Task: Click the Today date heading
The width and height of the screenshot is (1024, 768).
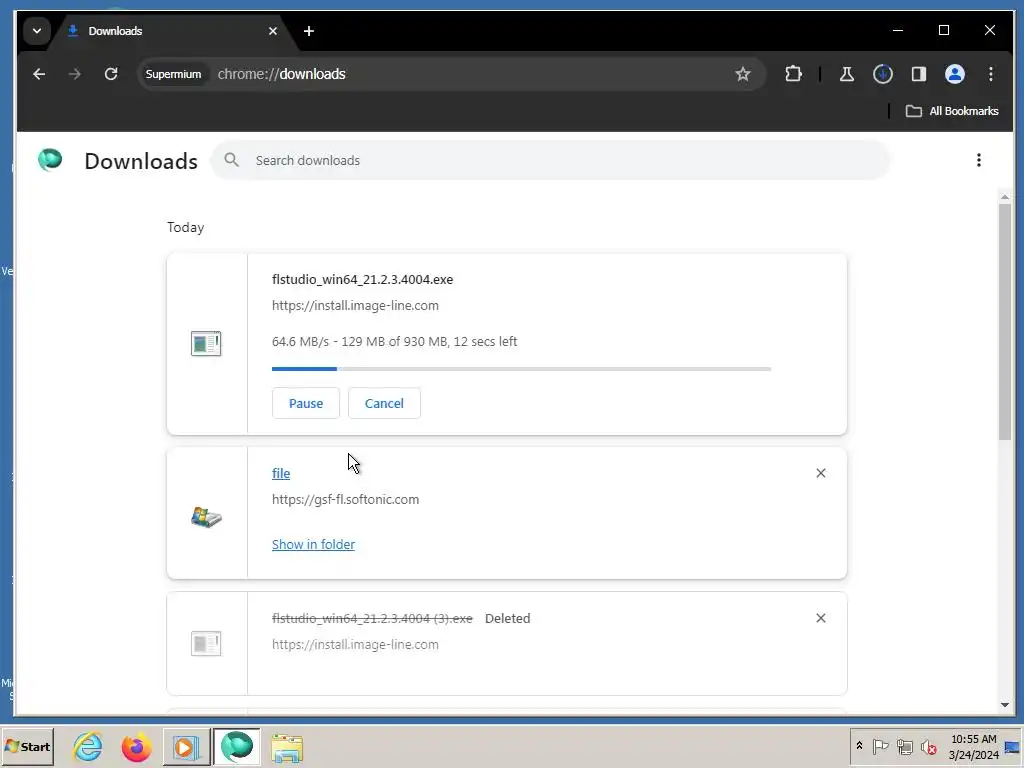Action: pyautogui.click(x=185, y=227)
